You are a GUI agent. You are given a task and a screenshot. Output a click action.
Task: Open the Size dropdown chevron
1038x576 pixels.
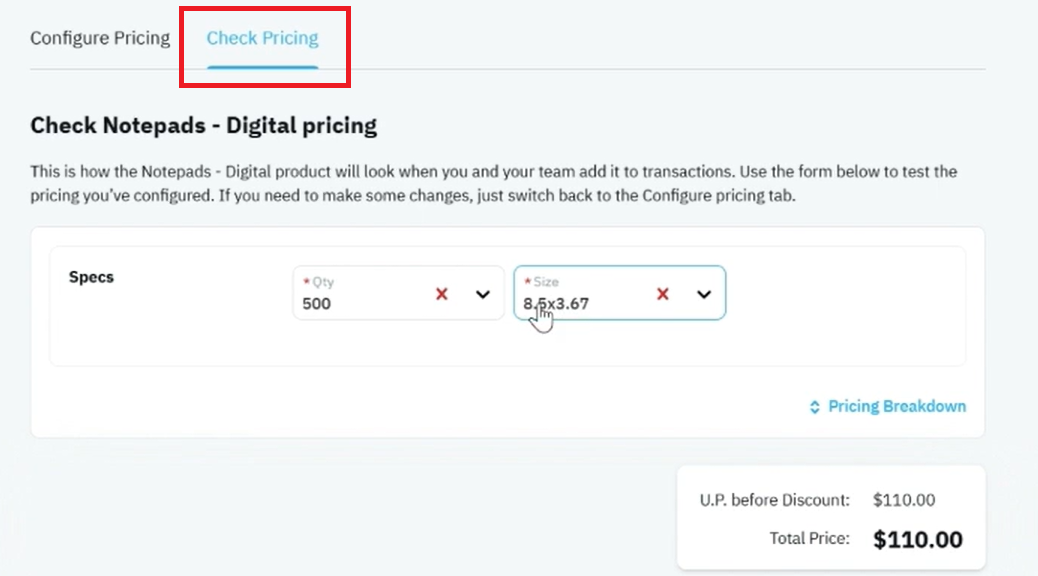click(x=704, y=294)
